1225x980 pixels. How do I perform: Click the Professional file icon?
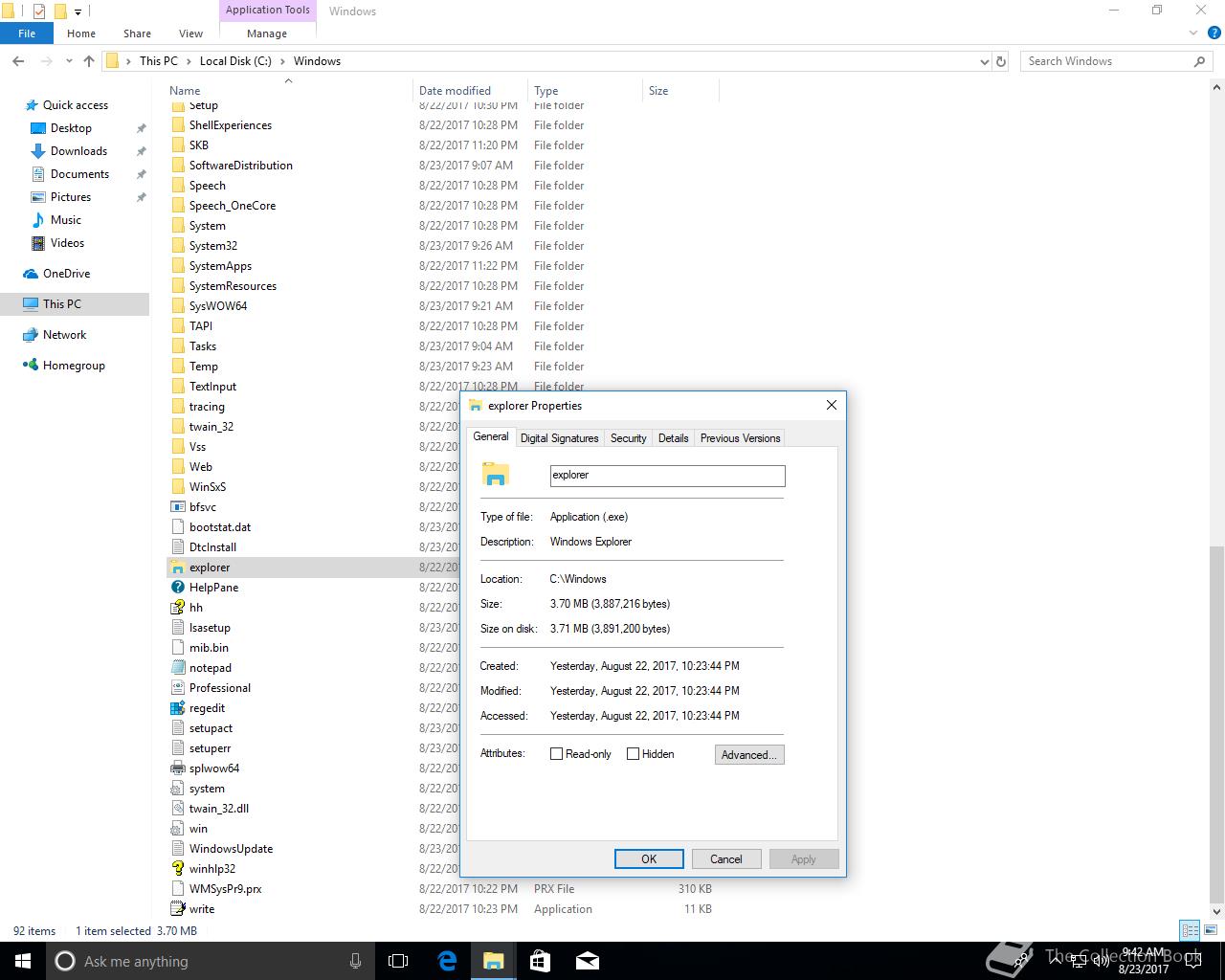click(177, 688)
